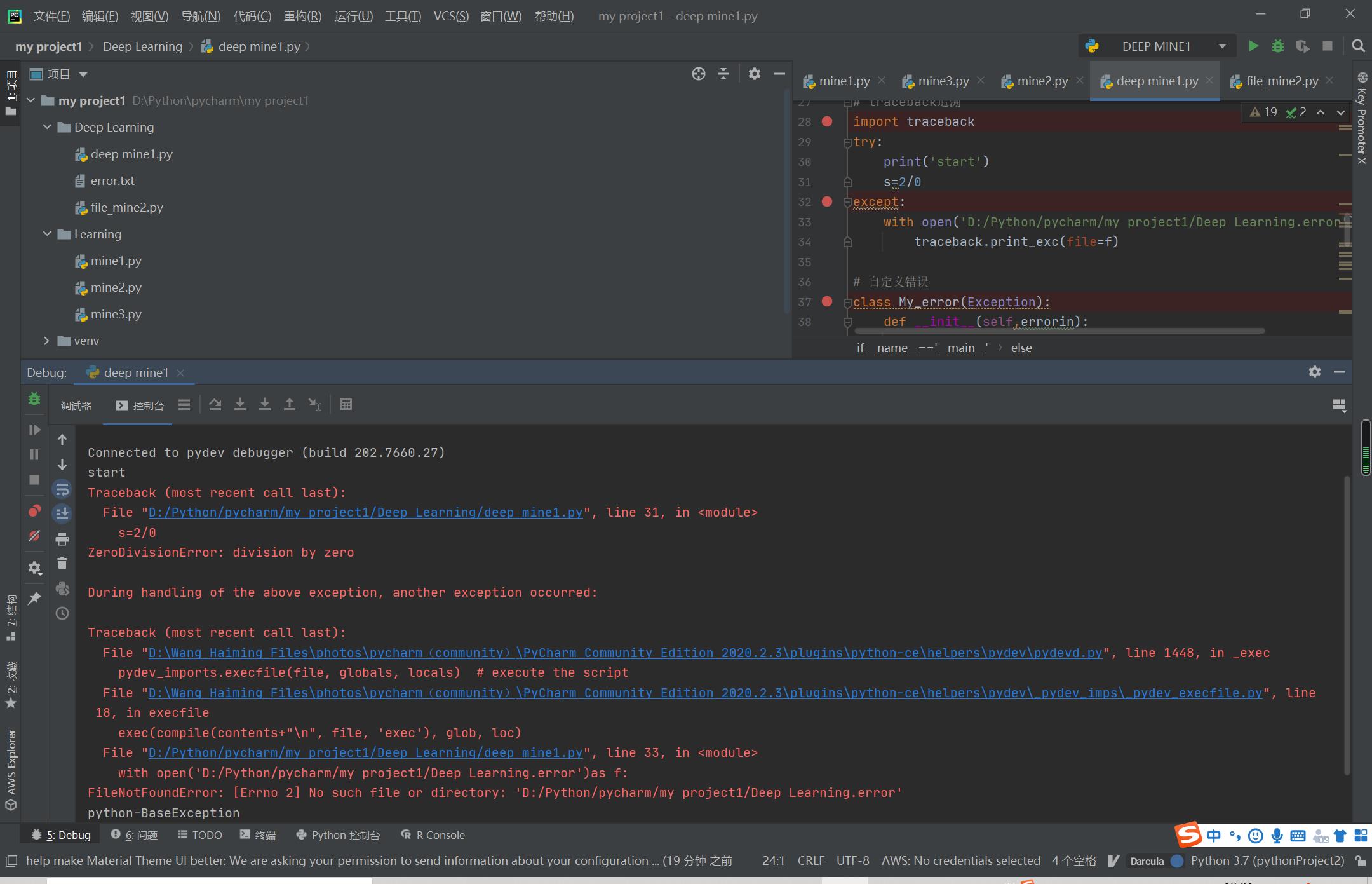Stop the debug session square icon
Viewport: 1372px width, 884px height.
[34, 480]
